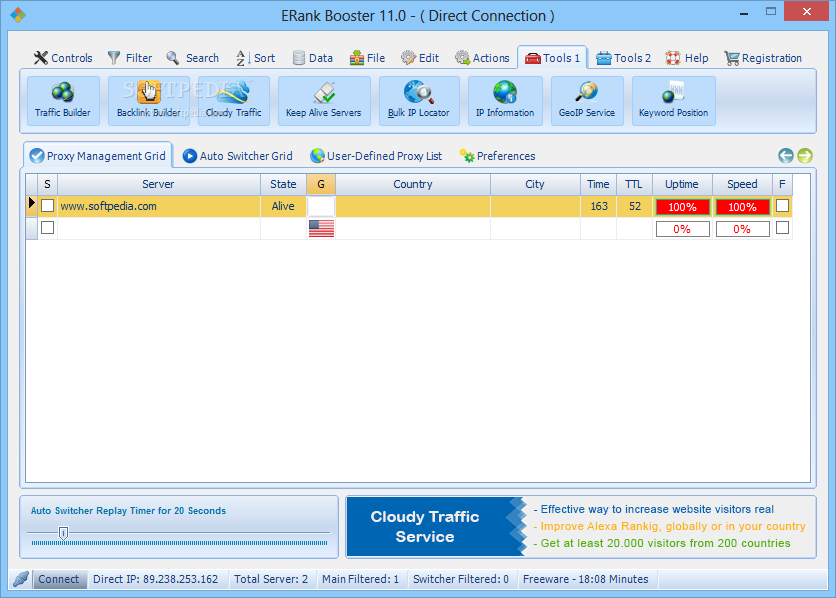
Task: Sort by the Country column header
Action: [x=413, y=184]
